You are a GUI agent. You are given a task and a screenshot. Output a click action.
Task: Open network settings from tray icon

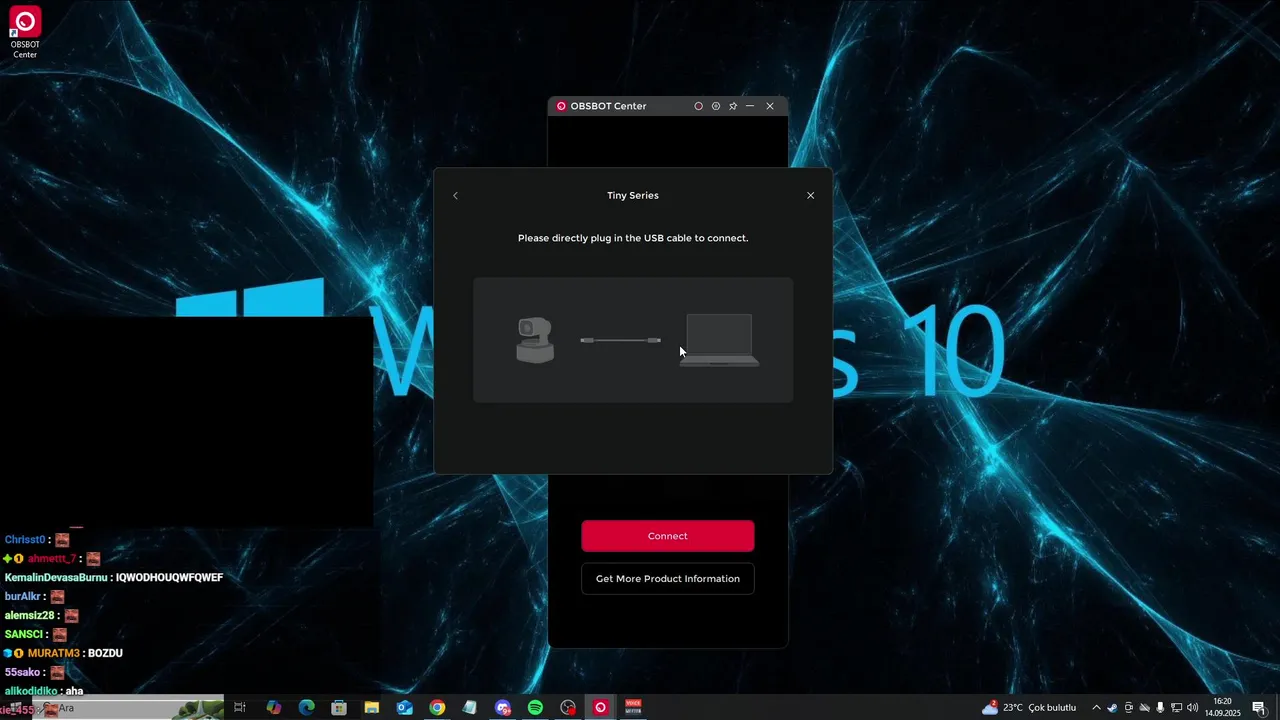click(1177, 708)
